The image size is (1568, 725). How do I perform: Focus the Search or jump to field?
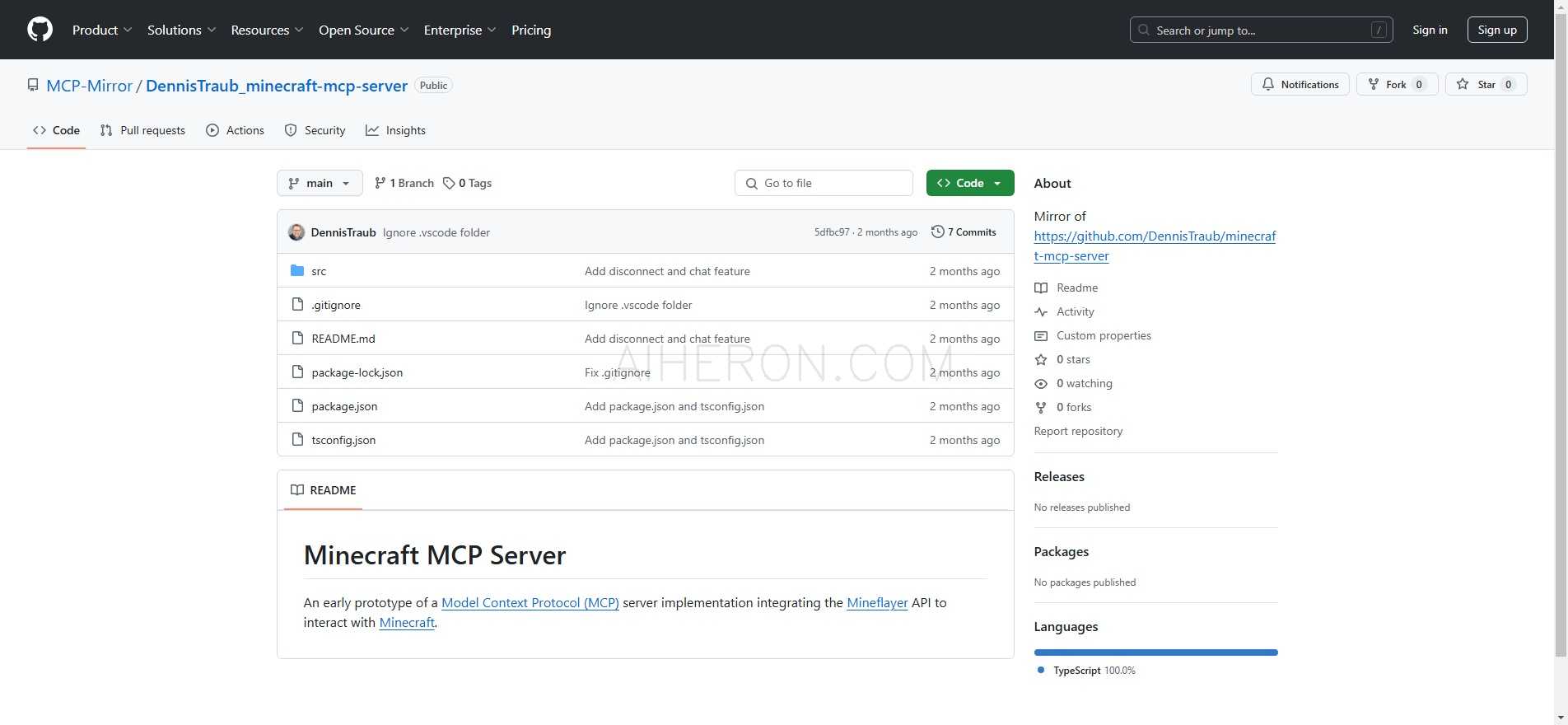pyautogui.click(x=1262, y=30)
